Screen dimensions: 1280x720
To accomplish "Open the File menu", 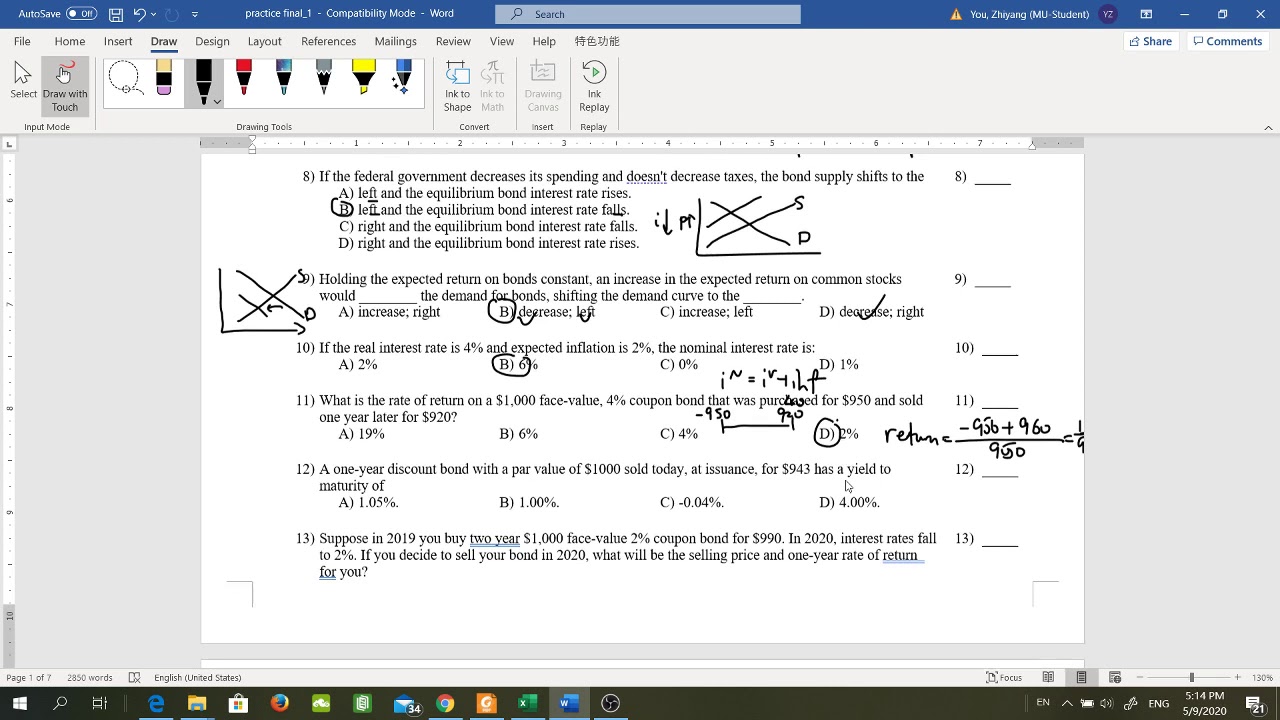I will click(22, 41).
